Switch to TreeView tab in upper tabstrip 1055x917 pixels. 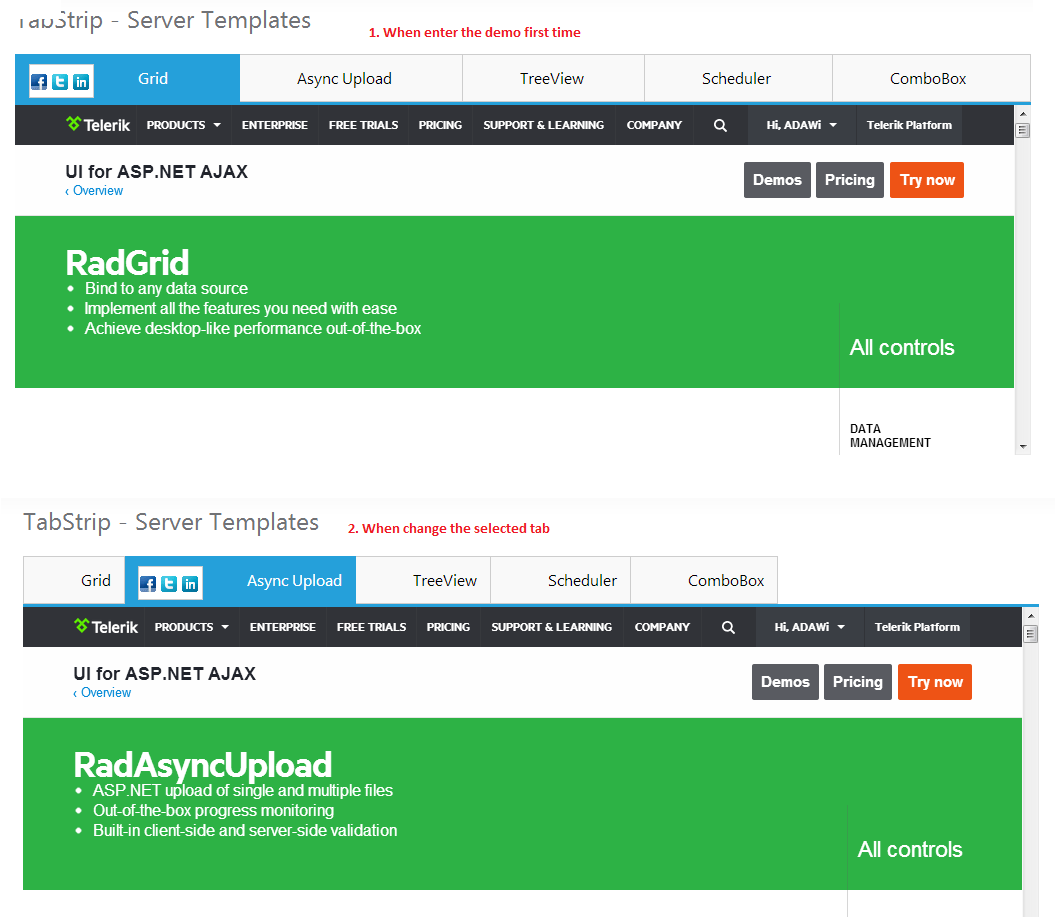point(552,79)
